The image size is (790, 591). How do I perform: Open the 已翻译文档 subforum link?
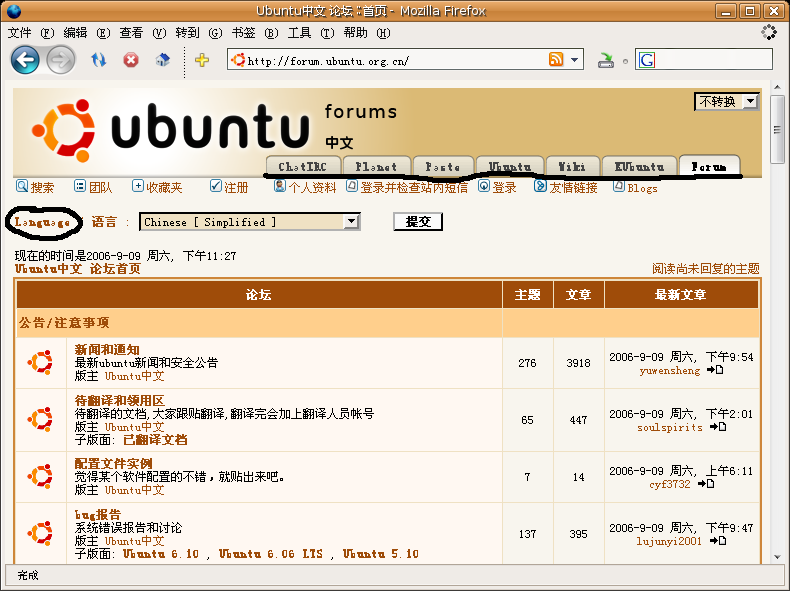click(x=155, y=440)
